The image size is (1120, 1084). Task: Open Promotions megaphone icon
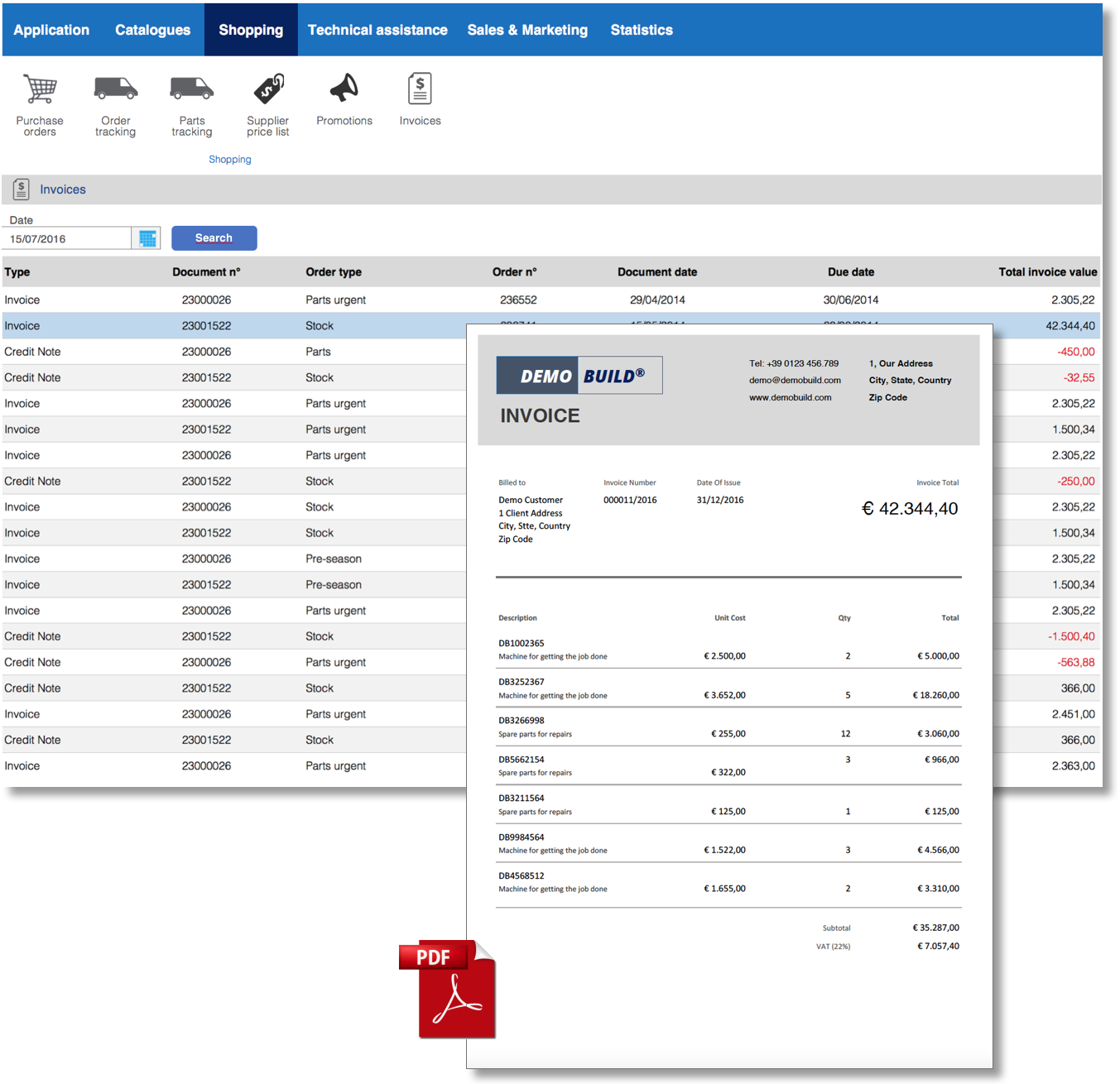click(344, 88)
